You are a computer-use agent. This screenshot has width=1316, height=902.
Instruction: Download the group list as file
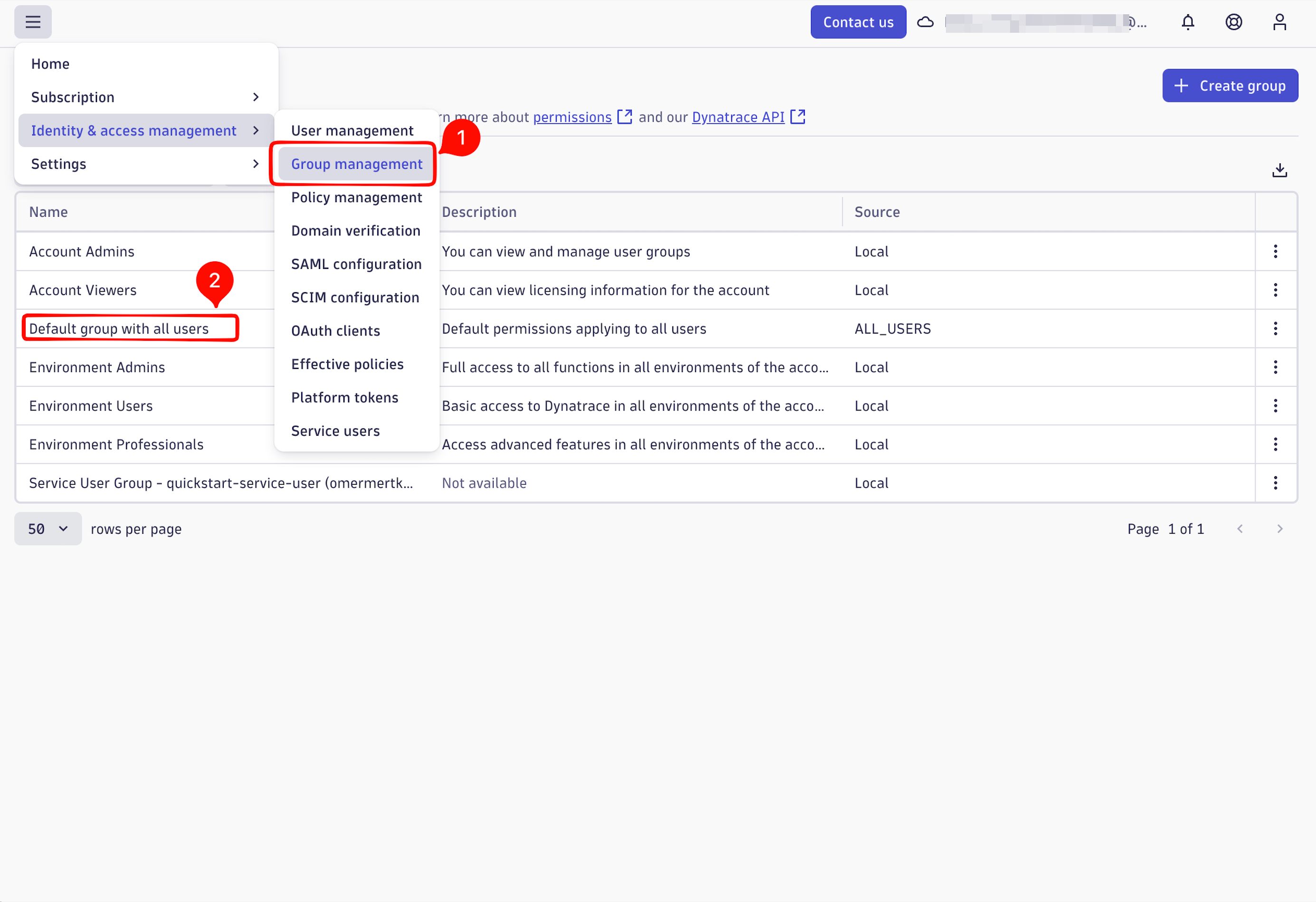tap(1280, 170)
